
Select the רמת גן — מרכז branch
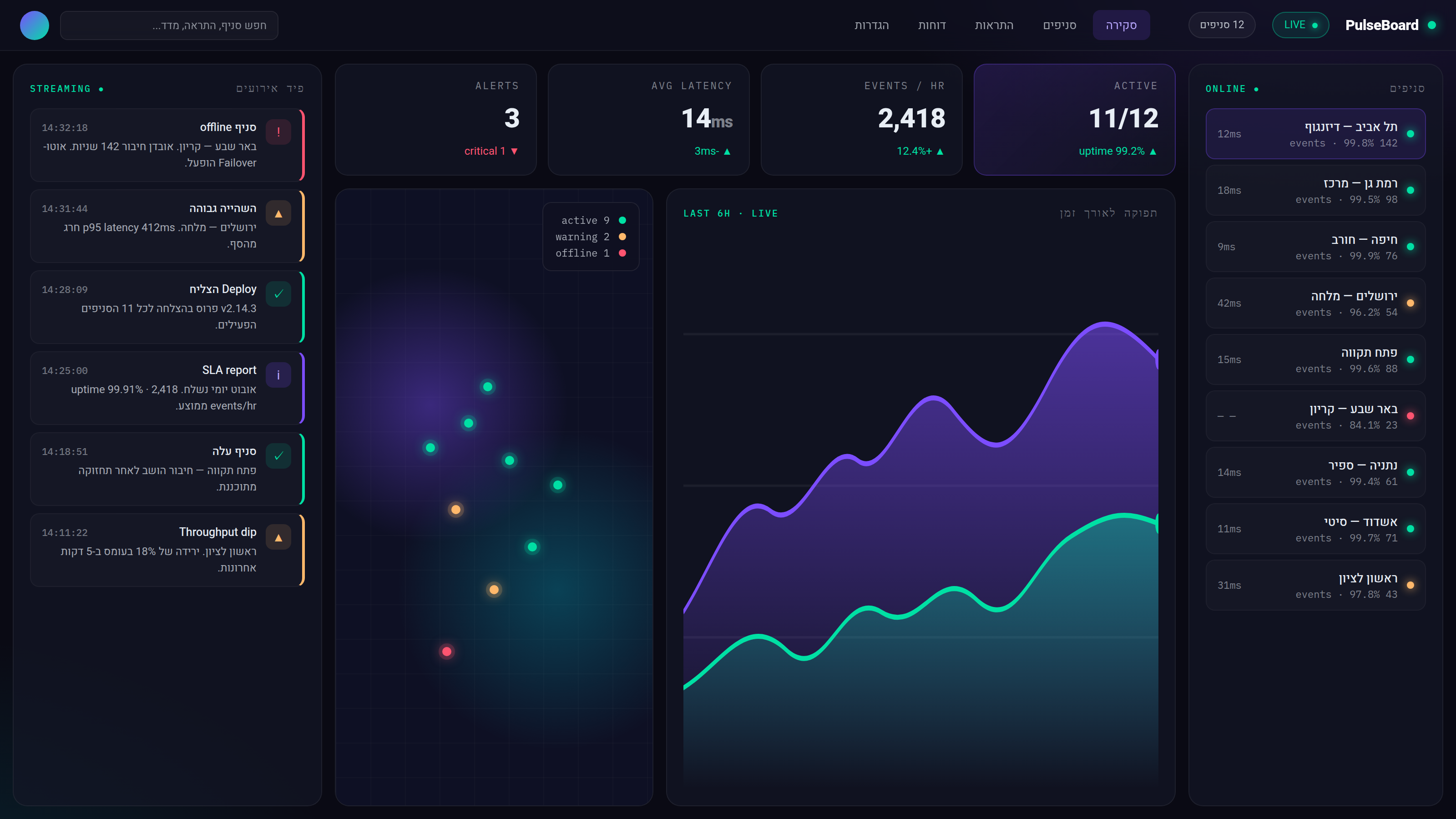coord(1315,191)
